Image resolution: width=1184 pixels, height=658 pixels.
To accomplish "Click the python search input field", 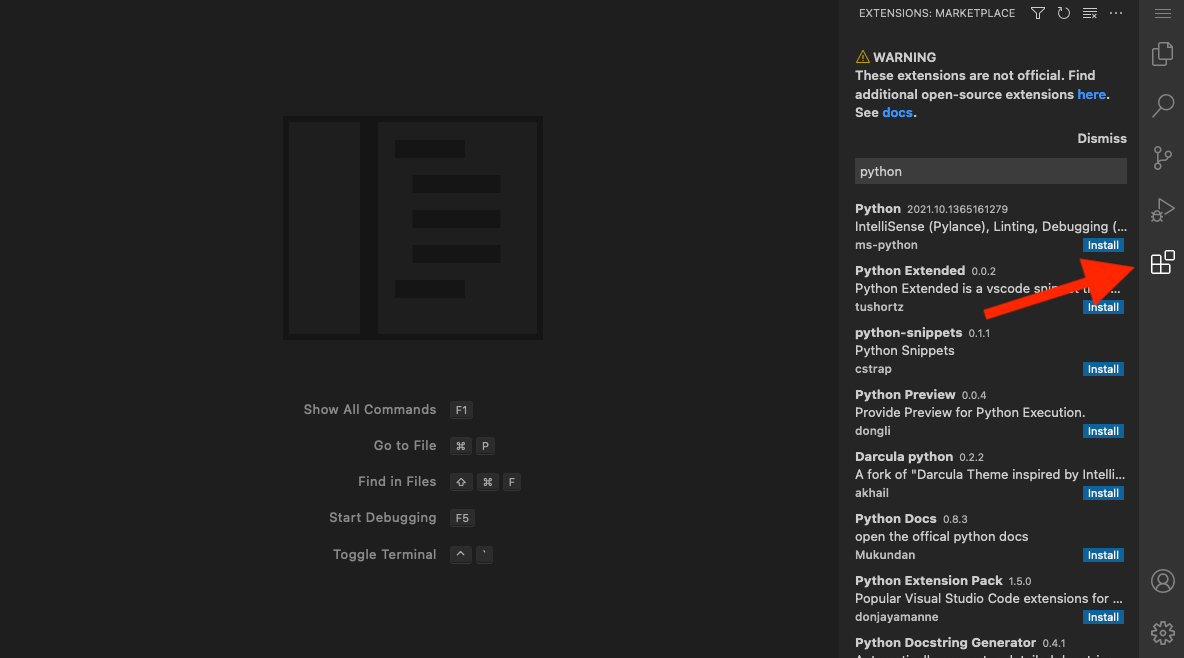I will [x=990, y=171].
